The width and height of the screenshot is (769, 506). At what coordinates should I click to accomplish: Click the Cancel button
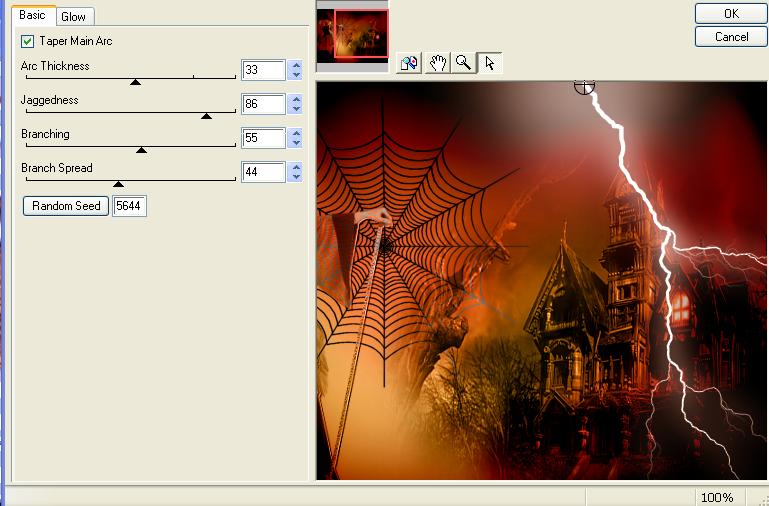(731, 37)
